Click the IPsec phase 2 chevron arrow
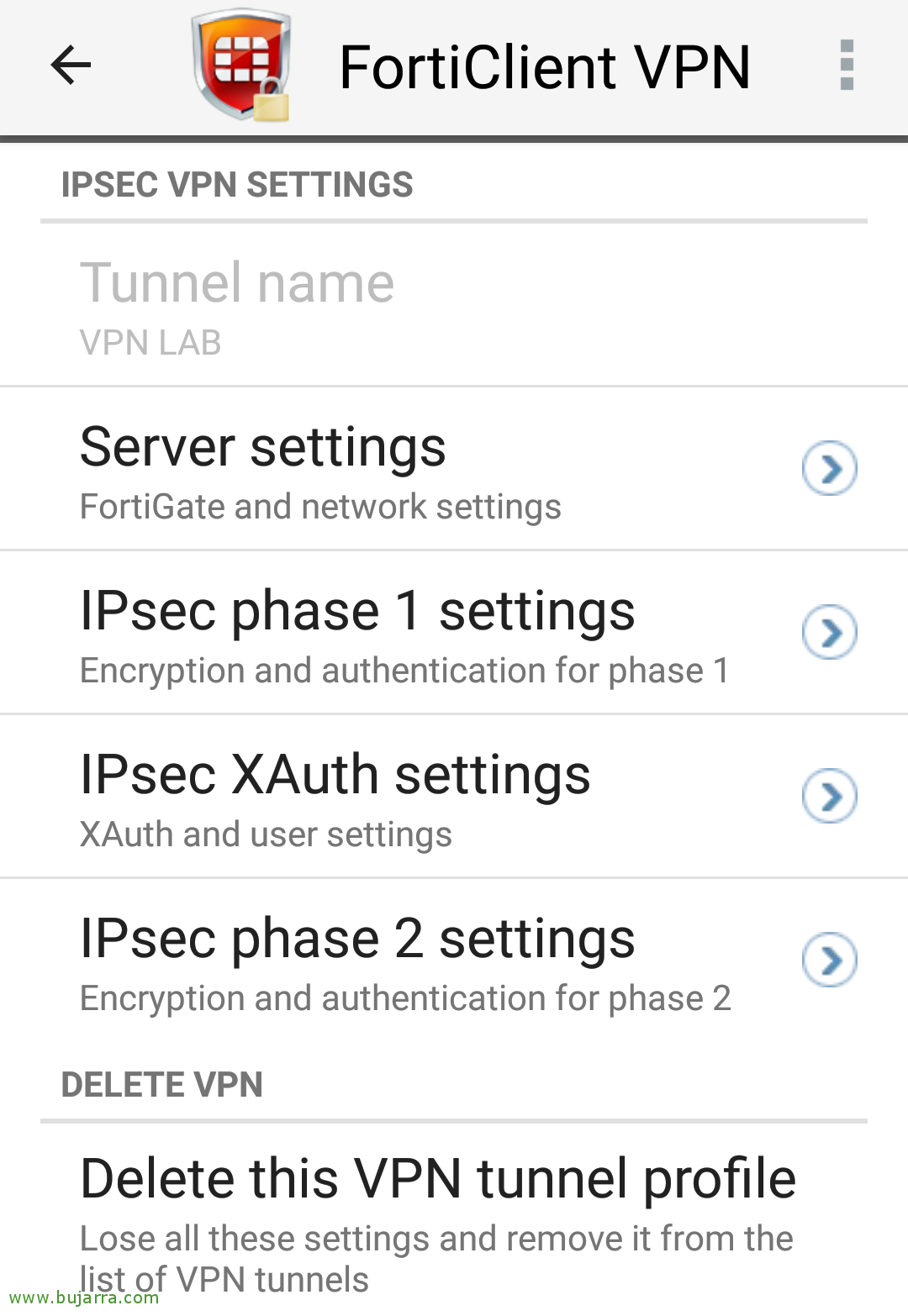This screenshot has width=908, height=1316. (829, 960)
